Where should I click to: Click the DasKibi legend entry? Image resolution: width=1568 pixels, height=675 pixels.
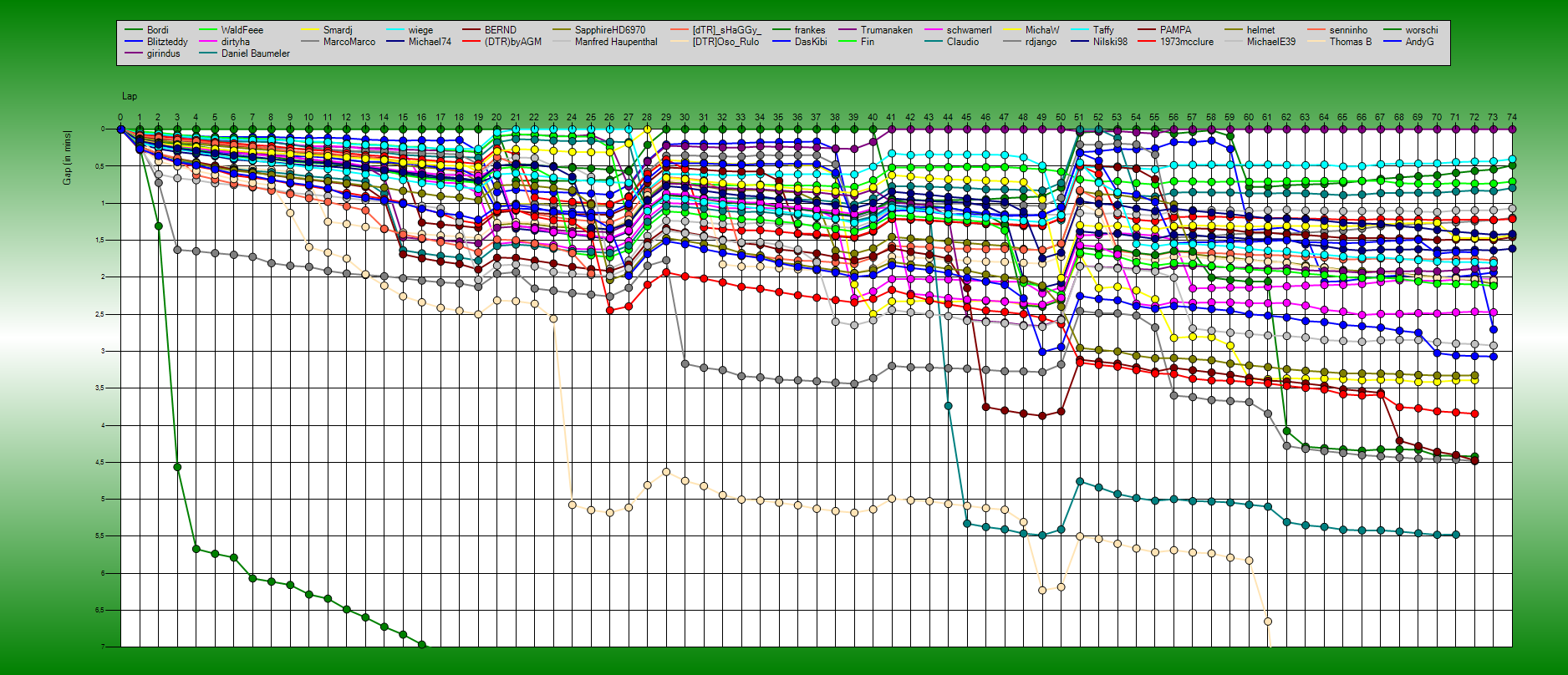click(811, 42)
